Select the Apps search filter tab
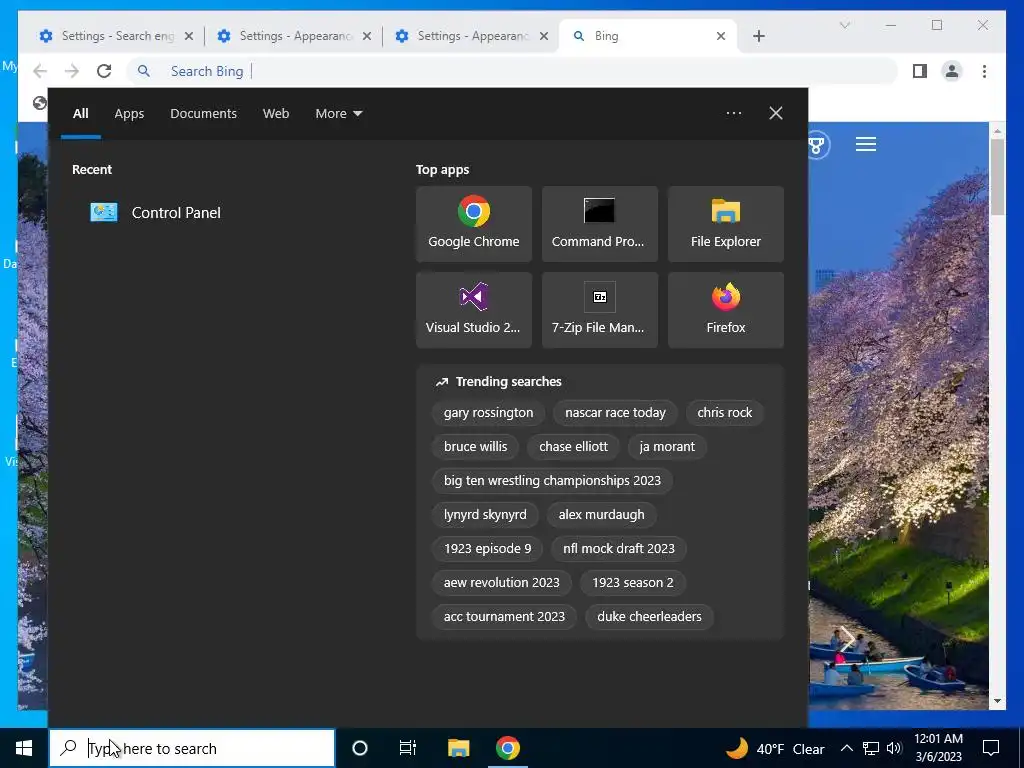 click(129, 114)
